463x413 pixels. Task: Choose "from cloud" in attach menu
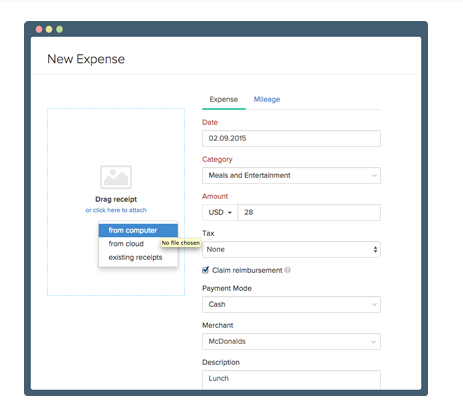(126, 244)
